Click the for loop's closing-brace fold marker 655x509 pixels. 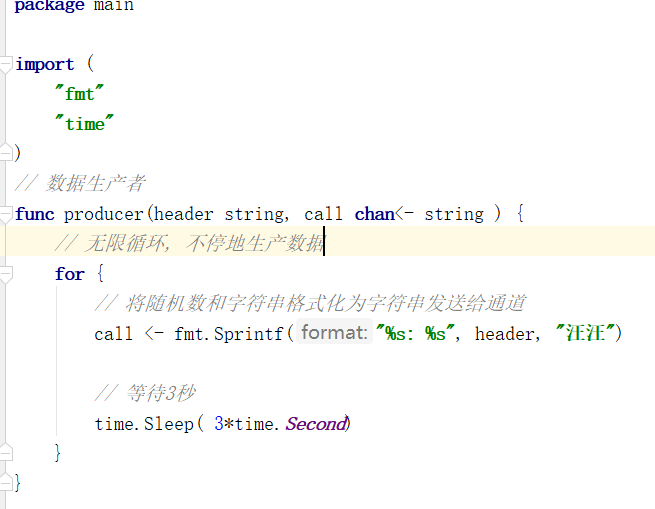5,453
